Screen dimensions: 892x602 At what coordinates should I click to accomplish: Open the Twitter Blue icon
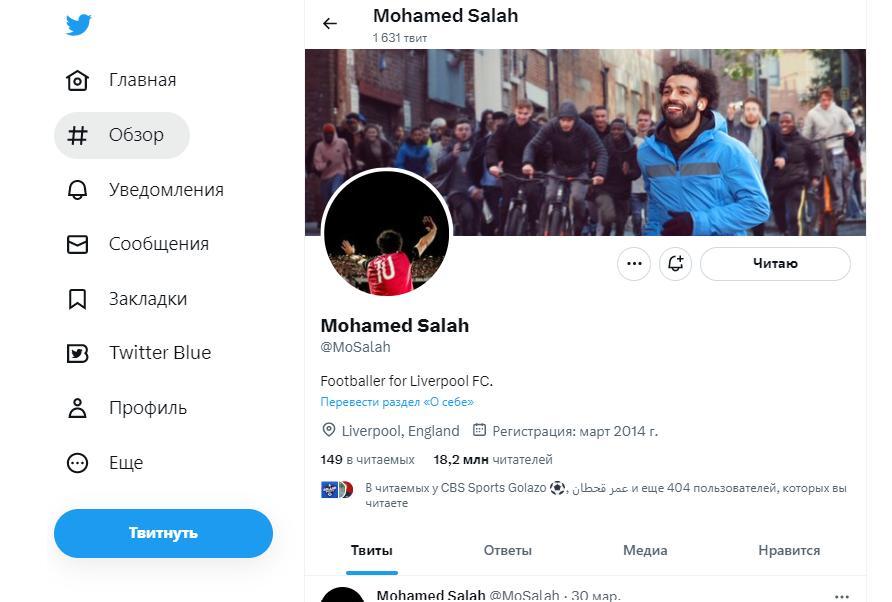(x=77, y=353)
